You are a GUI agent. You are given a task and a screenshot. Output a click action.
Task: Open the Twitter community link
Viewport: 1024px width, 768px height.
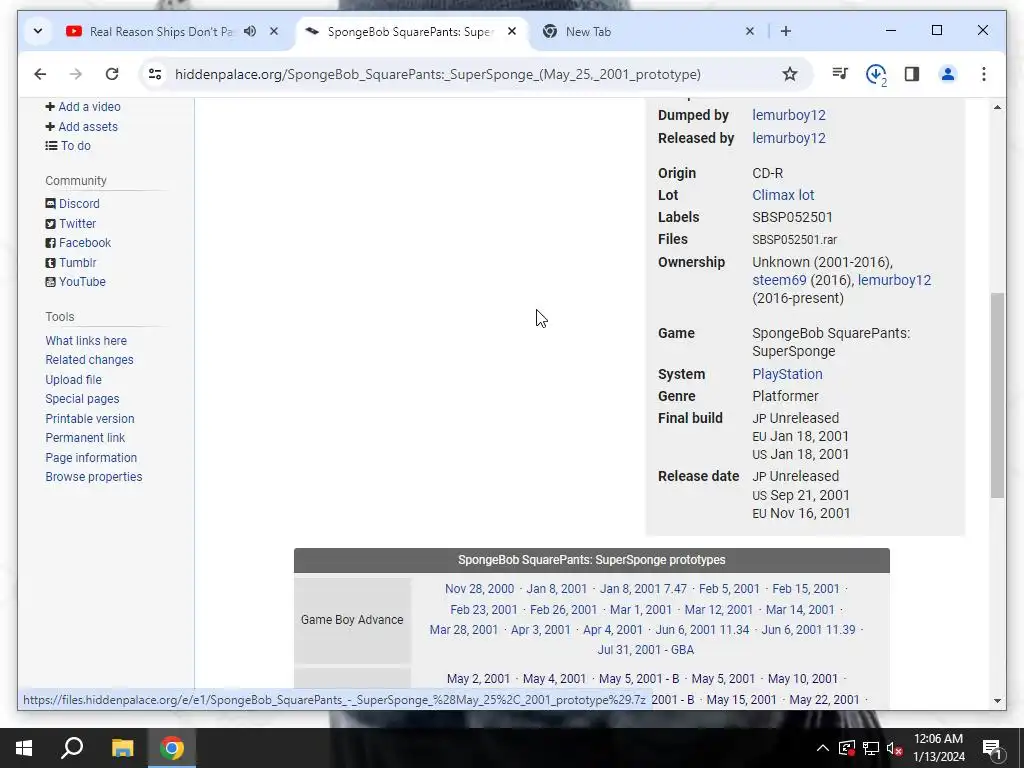[77, 223]
